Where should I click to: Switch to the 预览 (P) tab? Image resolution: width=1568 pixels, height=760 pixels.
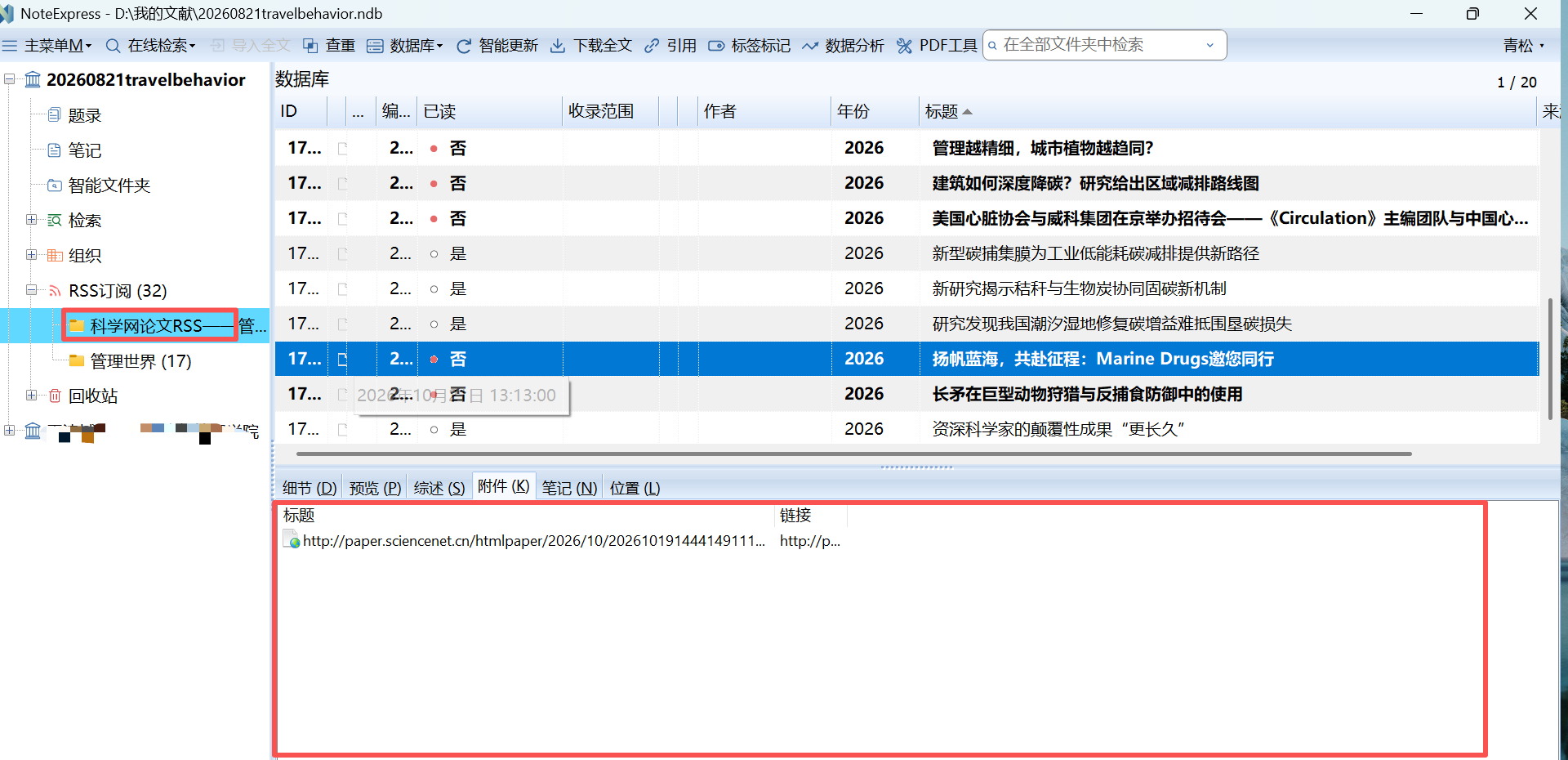[375, 488]
